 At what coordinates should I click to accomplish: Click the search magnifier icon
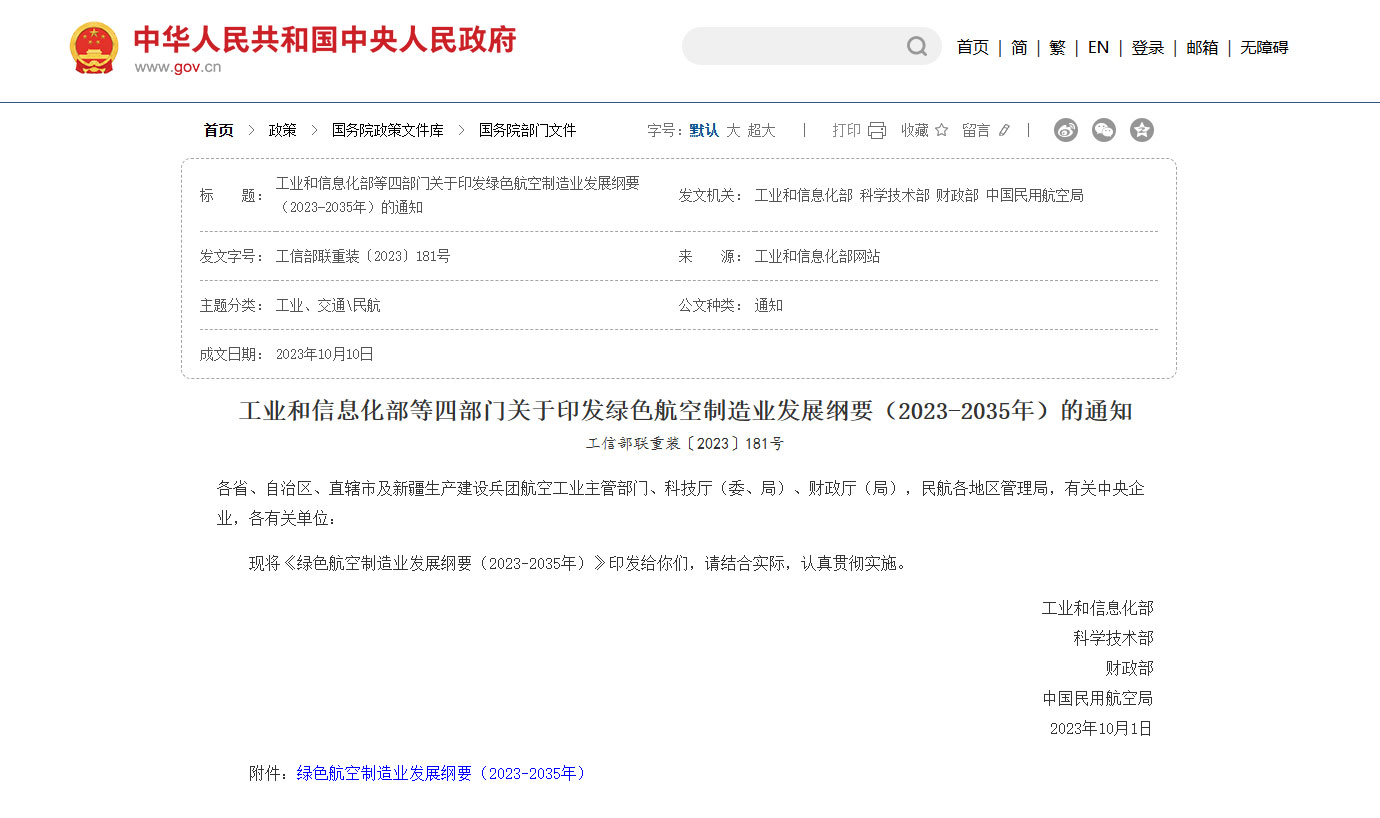coord(917,46)
